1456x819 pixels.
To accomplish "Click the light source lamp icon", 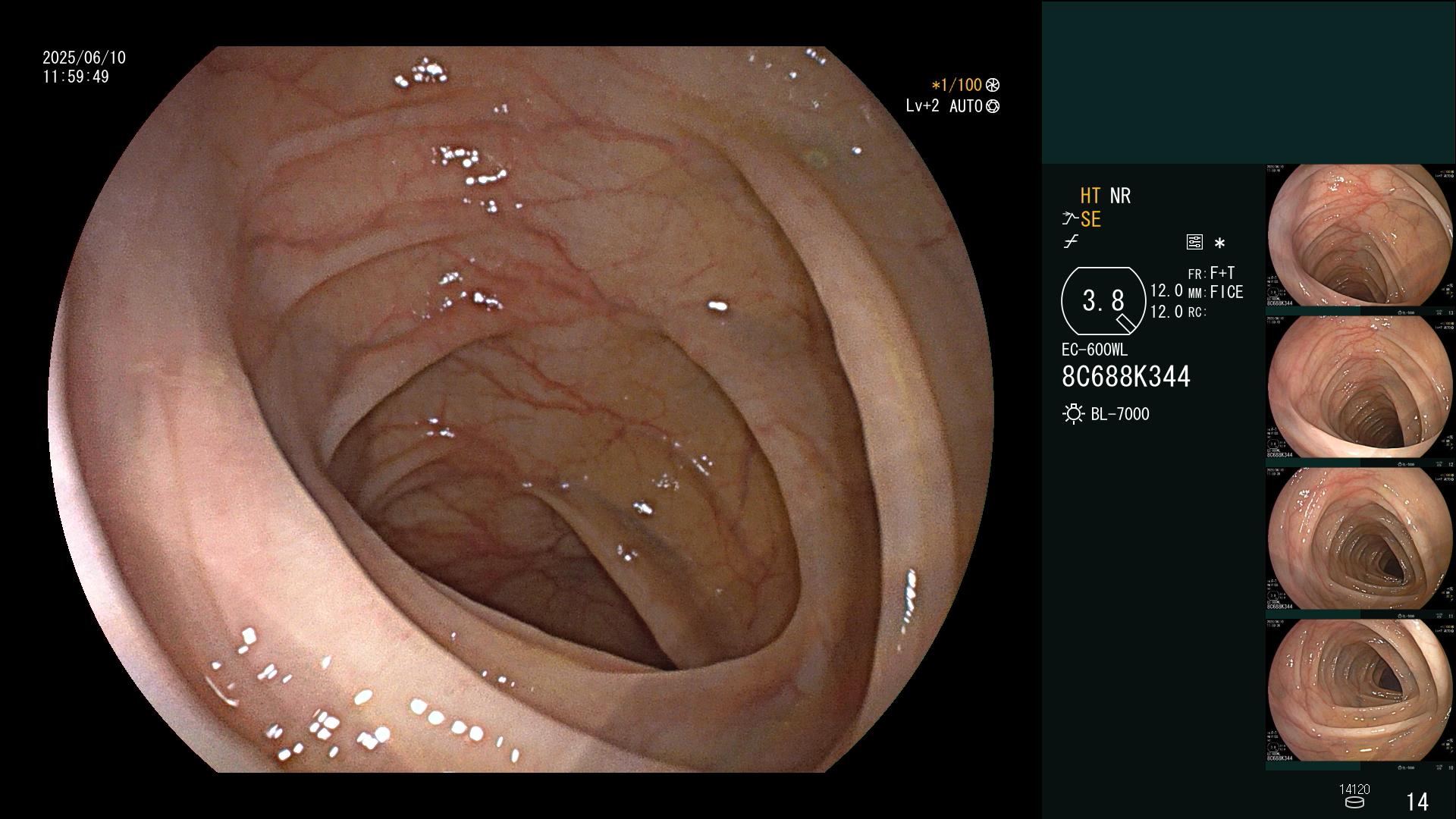I will pos(1073,414).
